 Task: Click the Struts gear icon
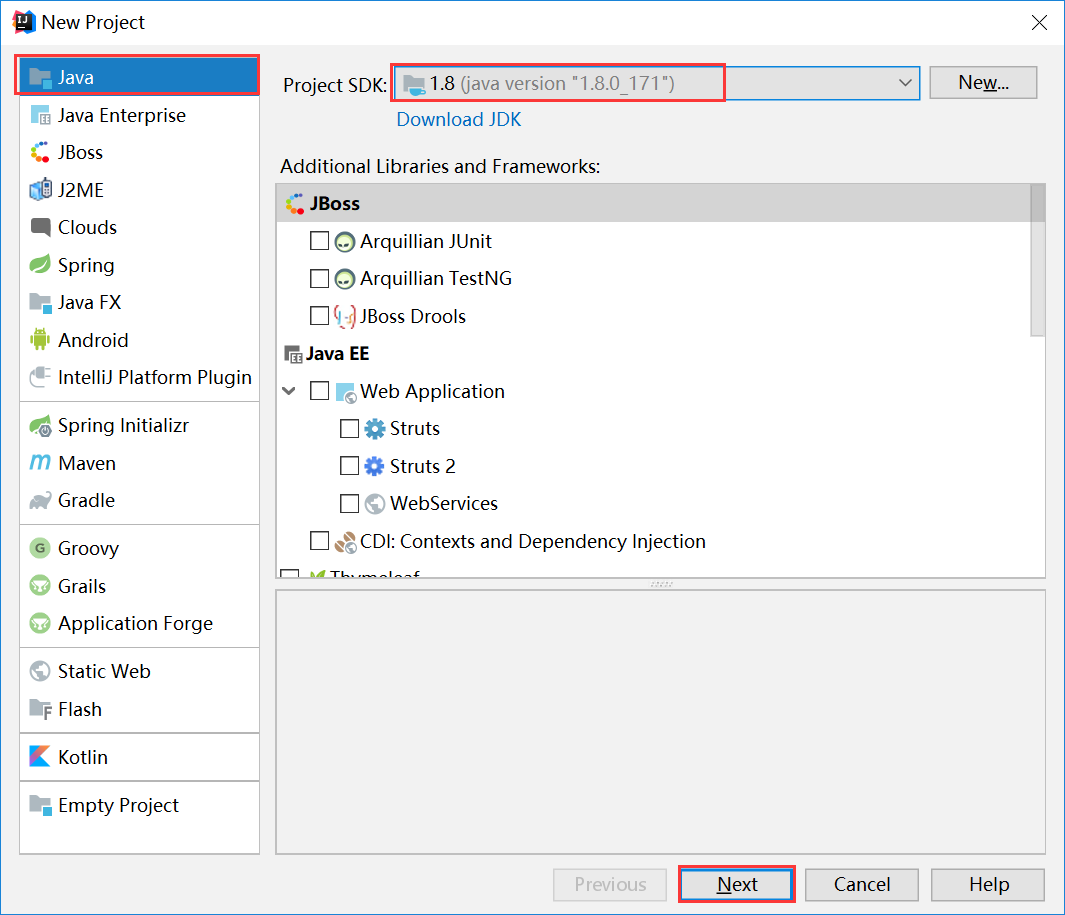coord(374,429)
